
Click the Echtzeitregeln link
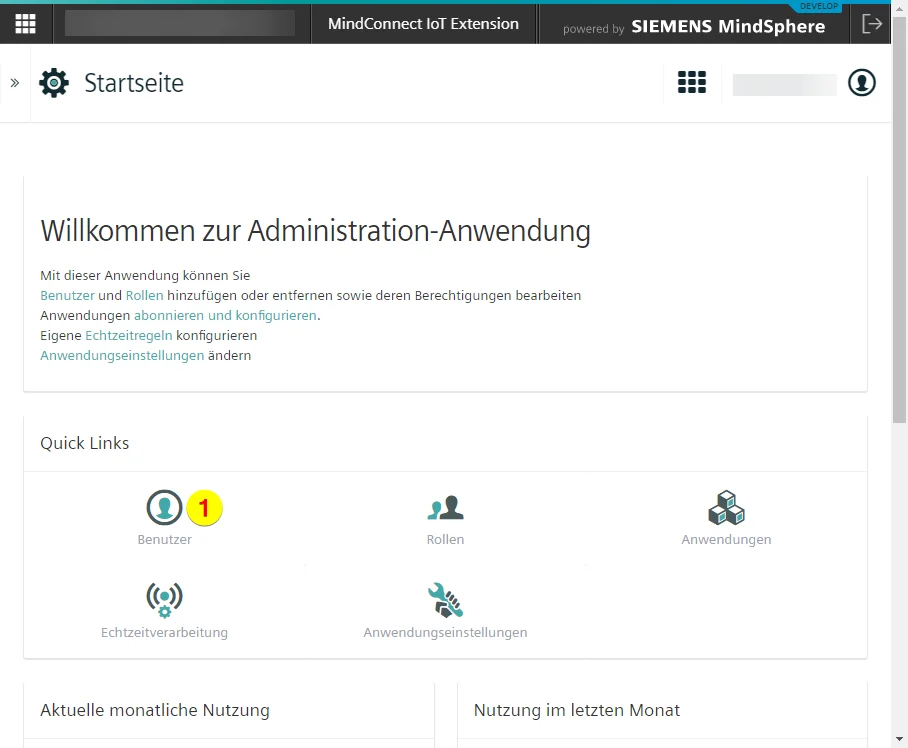129,336
